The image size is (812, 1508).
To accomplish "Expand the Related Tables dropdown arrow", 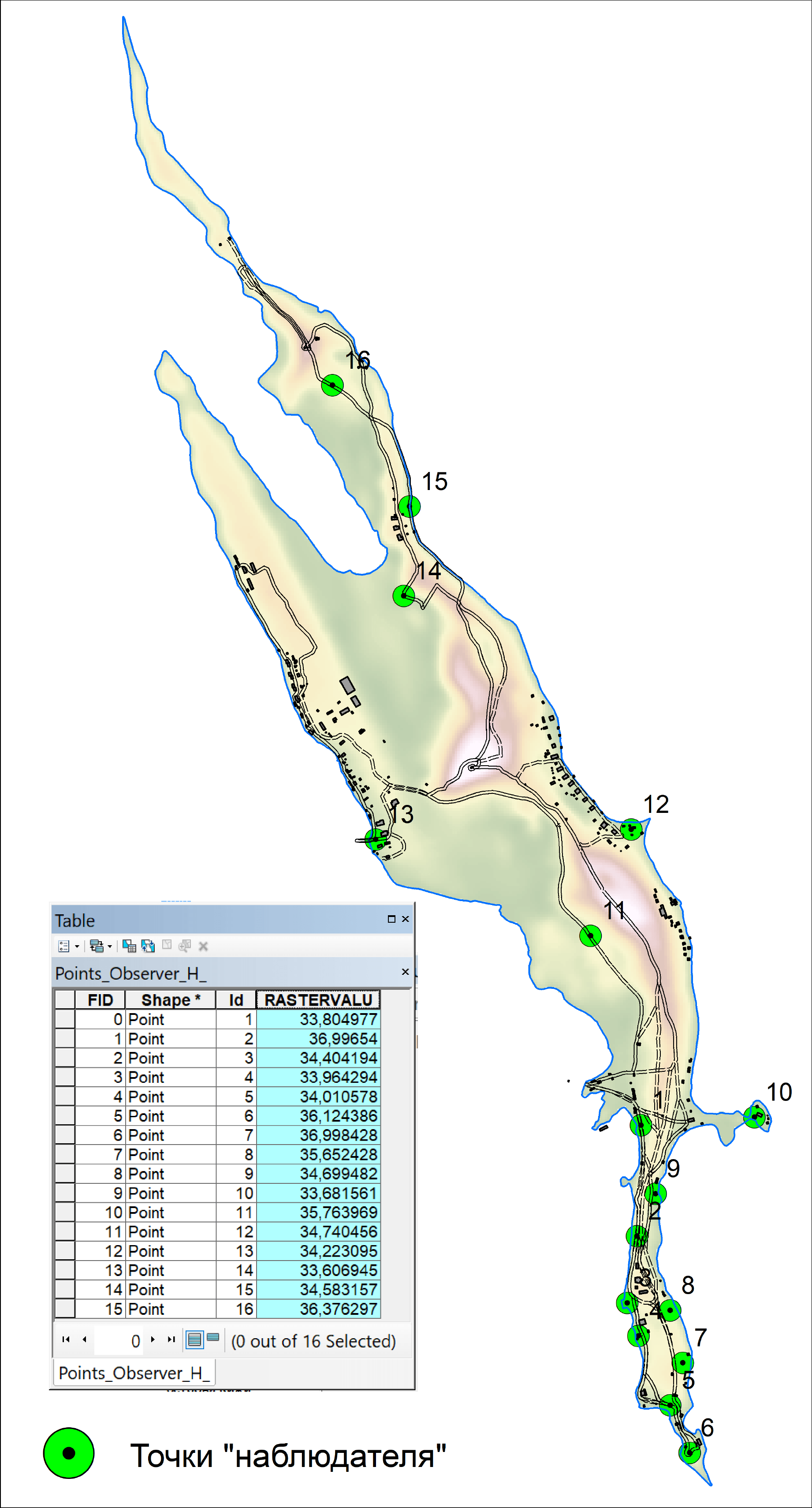I will (109, 947).
